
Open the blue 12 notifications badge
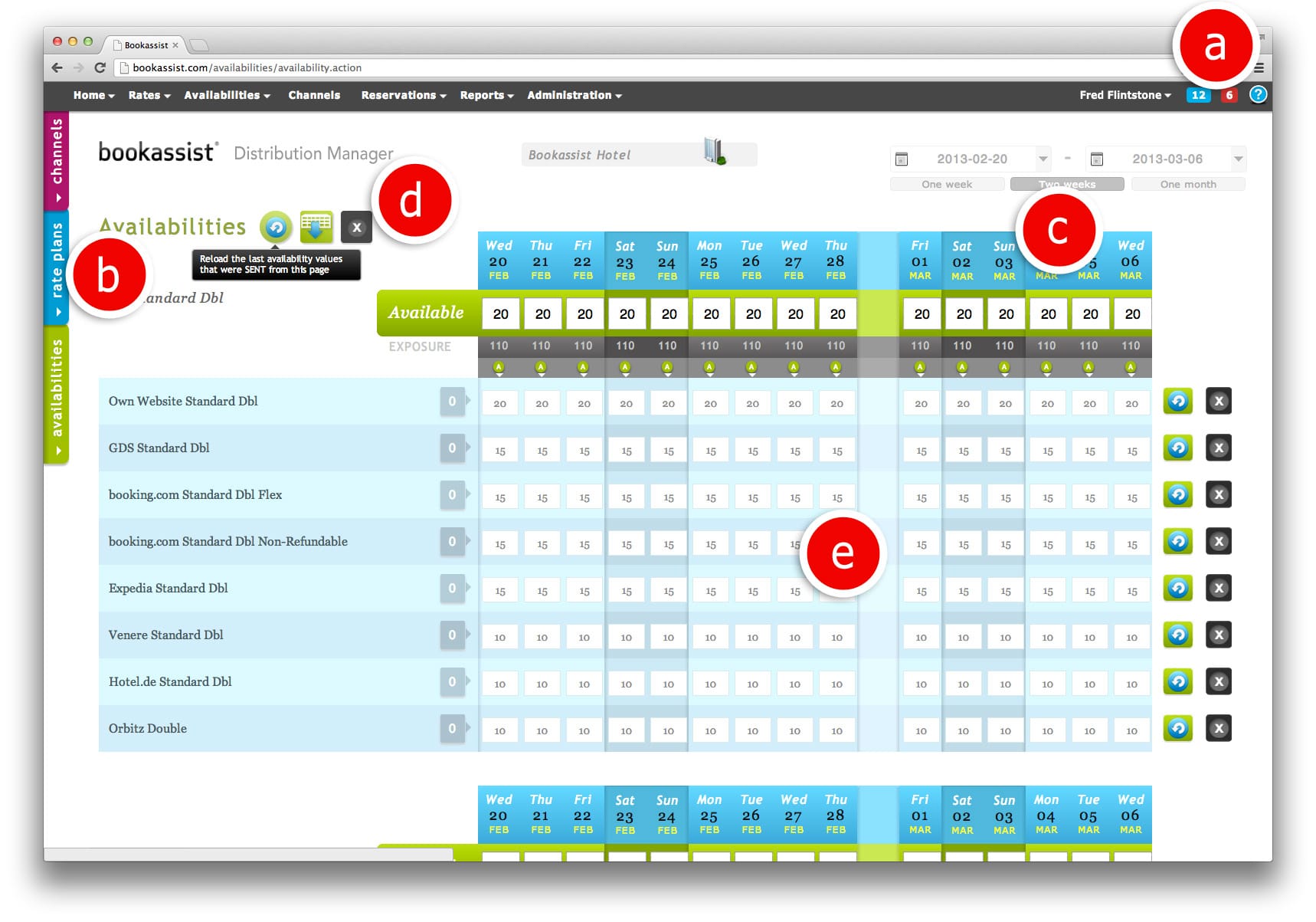(x=1199, y=95)
